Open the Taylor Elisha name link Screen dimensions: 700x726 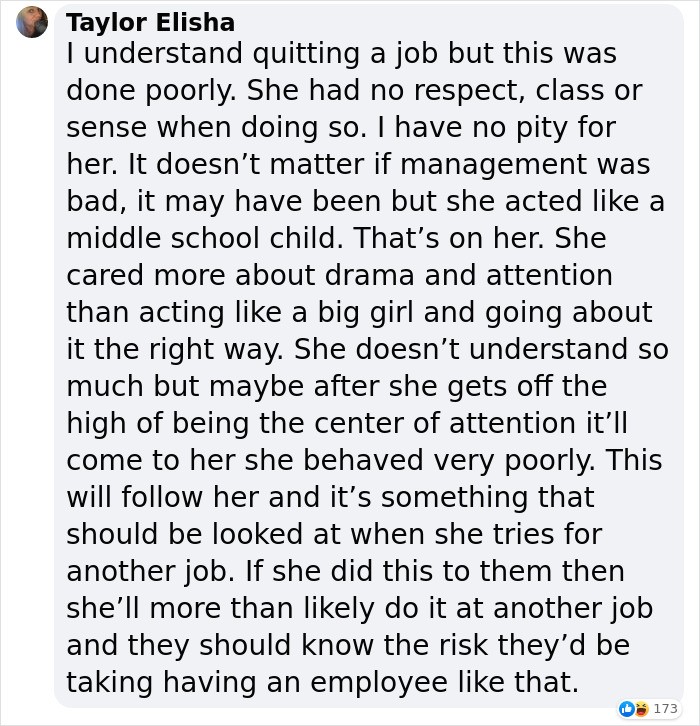click(150, 23)
